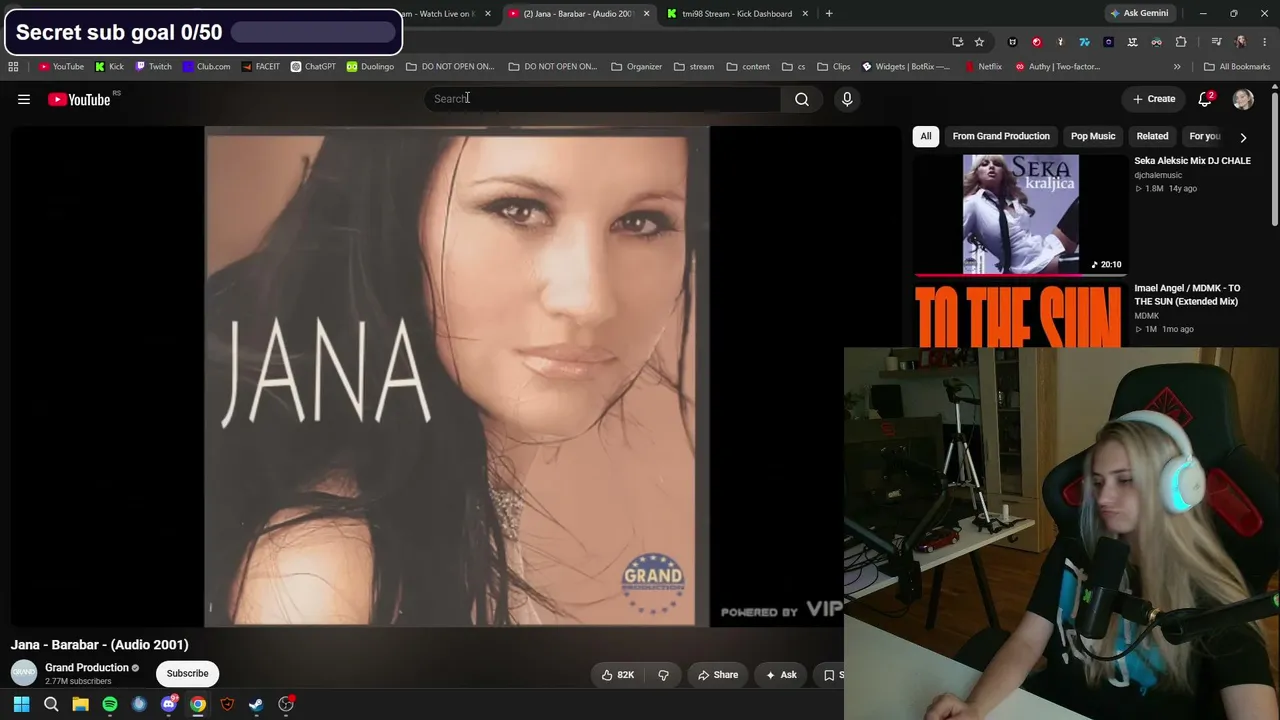Like the video with 82K thumbs up
Image resolution: width=1280 pixels, height=720 pixels.
click(x=617, y=675)
